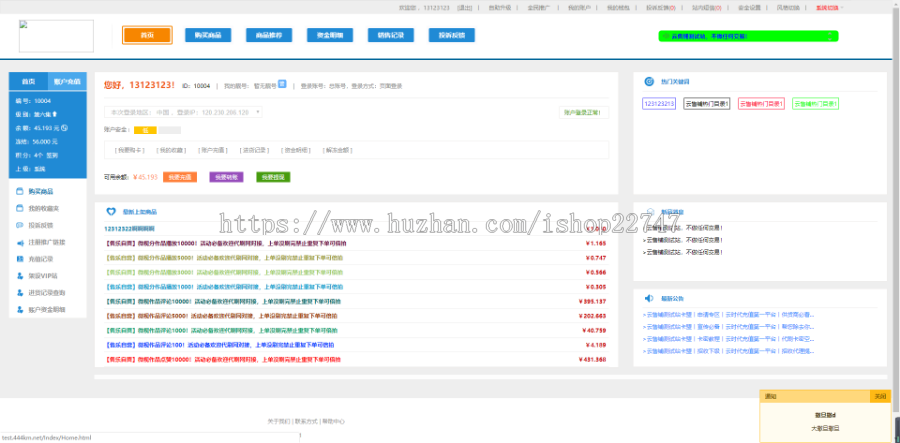Screen dimensions: 900x443
Task: Select the sidebar 首页 tab
Action: coord(28,81)
